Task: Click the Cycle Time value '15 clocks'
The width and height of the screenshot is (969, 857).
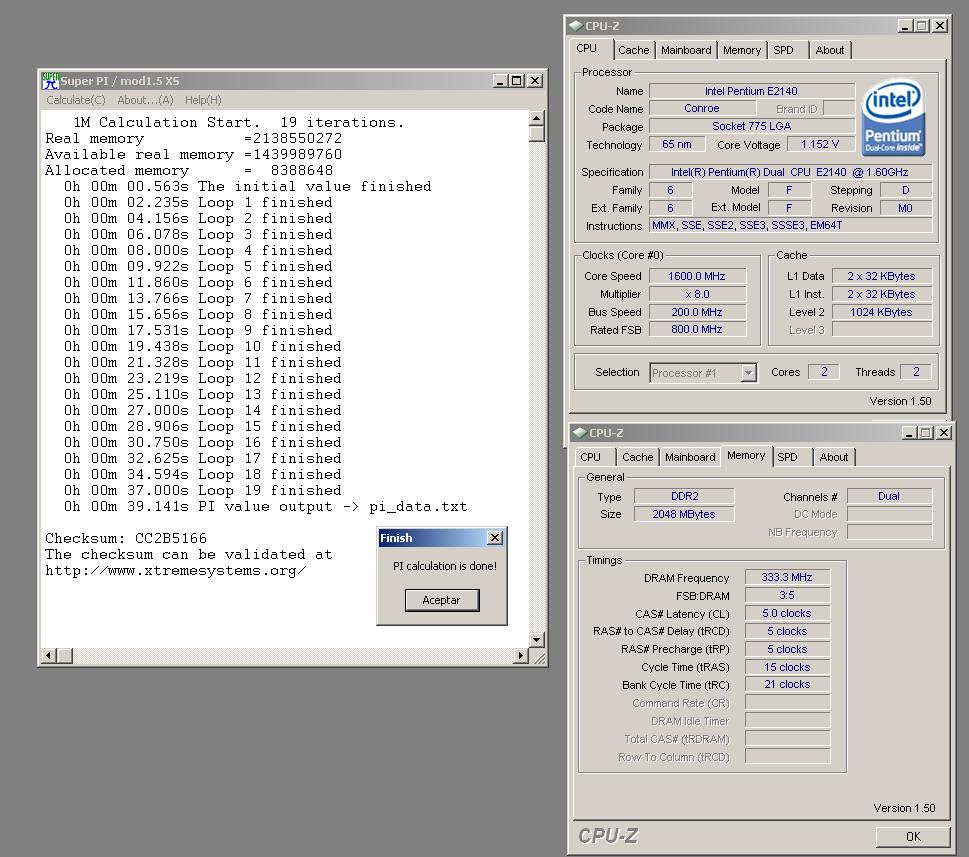Action: [x=787, y=667]
